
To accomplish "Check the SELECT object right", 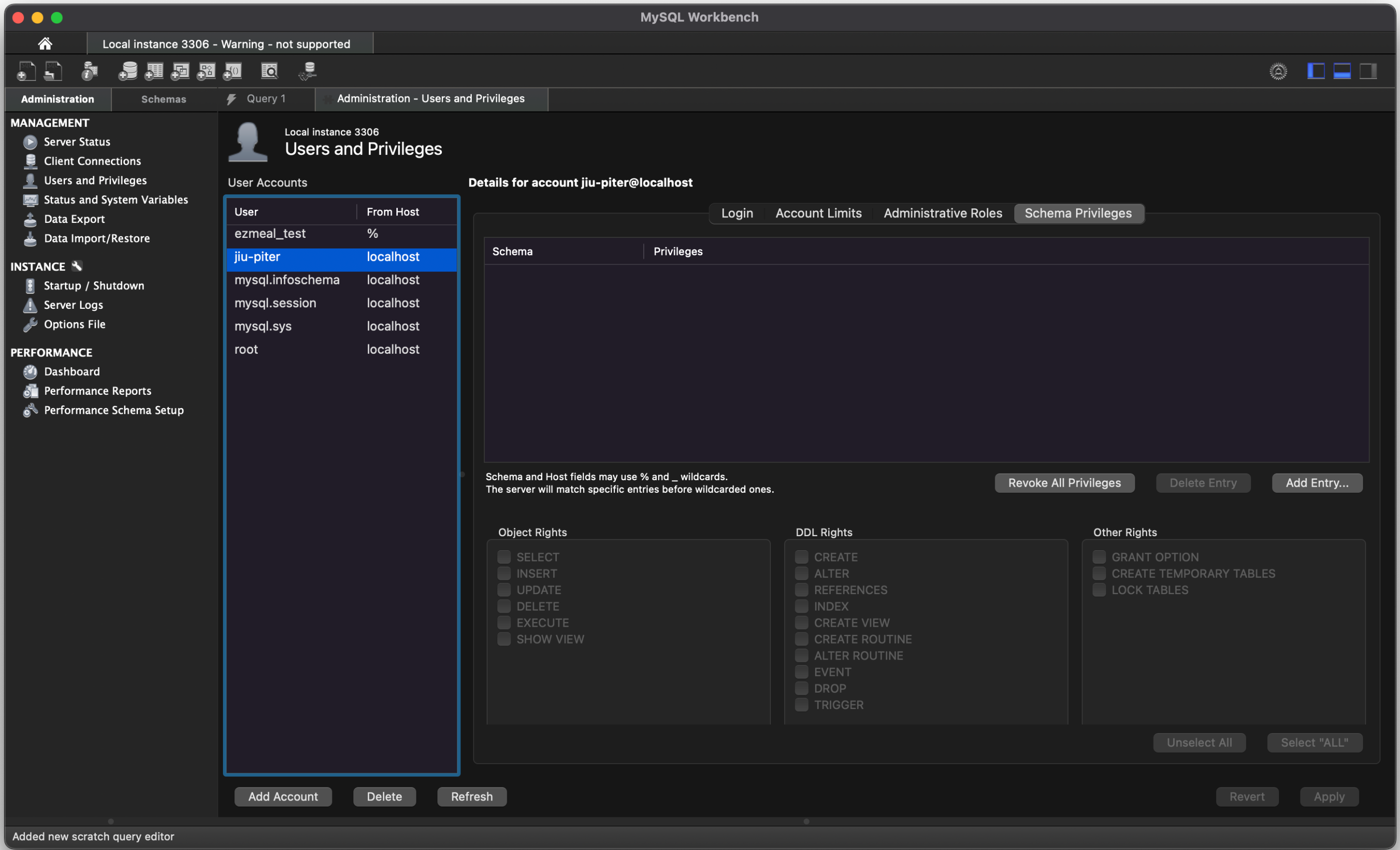I will tap(504, 557).
